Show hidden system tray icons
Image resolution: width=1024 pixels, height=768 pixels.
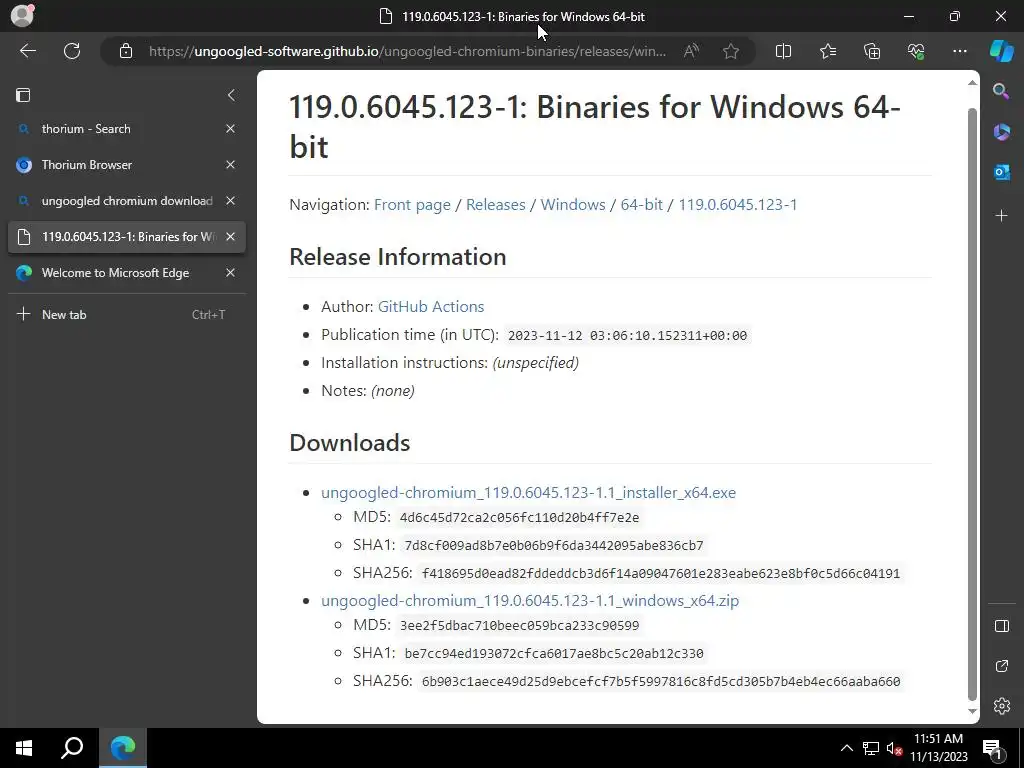pyautogui.click(x=846, y=748)
